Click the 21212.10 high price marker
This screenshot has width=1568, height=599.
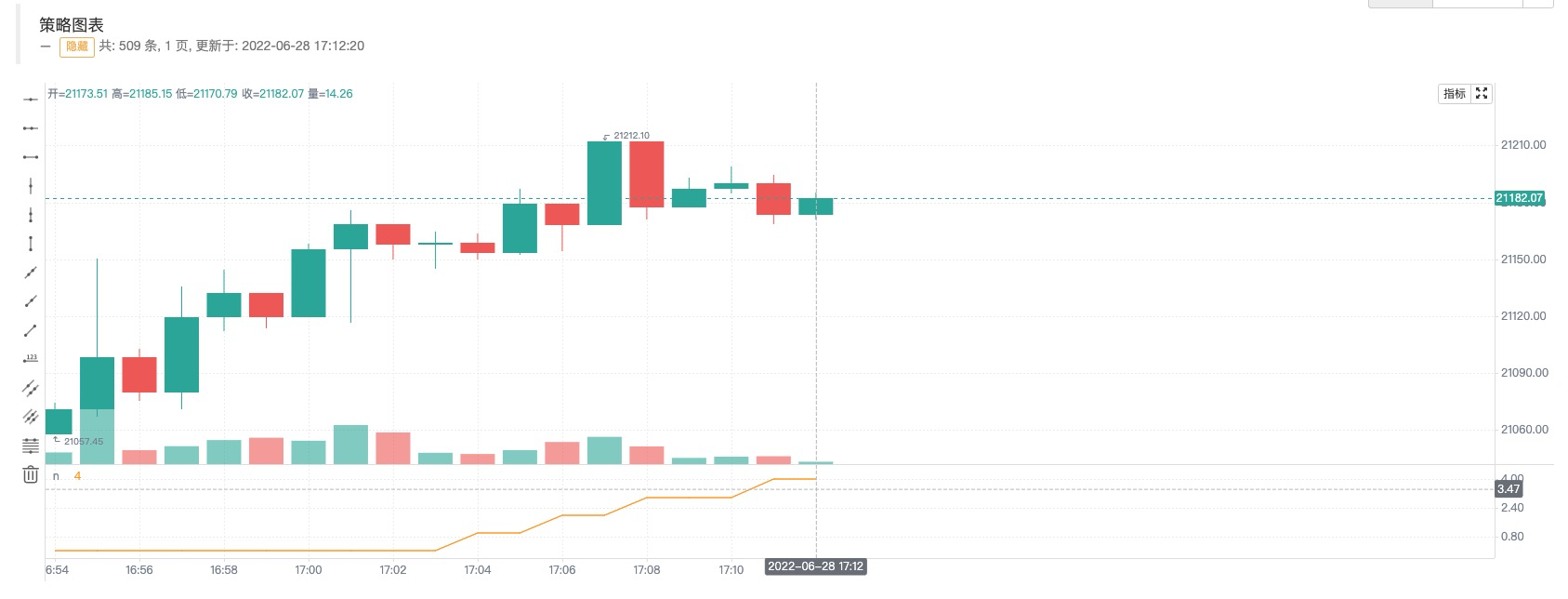[x=631, y=136]
